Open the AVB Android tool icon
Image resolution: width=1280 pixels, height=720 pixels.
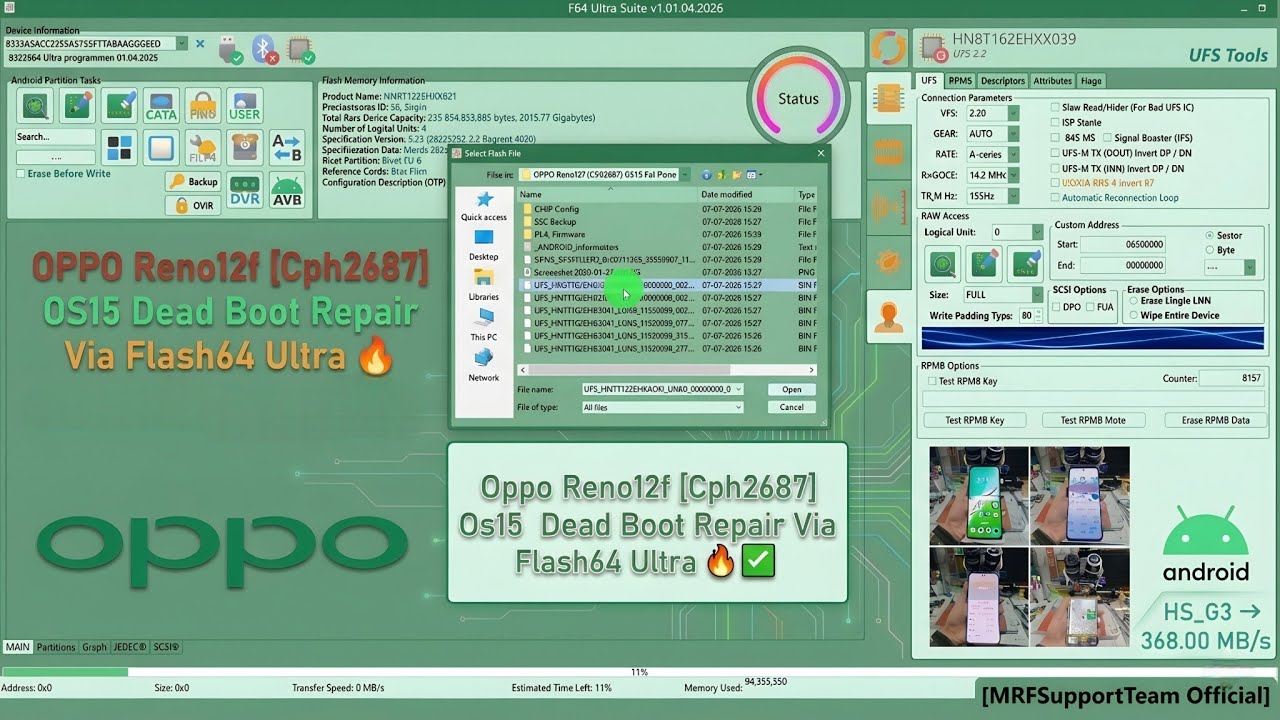click(x=287, y=190)
